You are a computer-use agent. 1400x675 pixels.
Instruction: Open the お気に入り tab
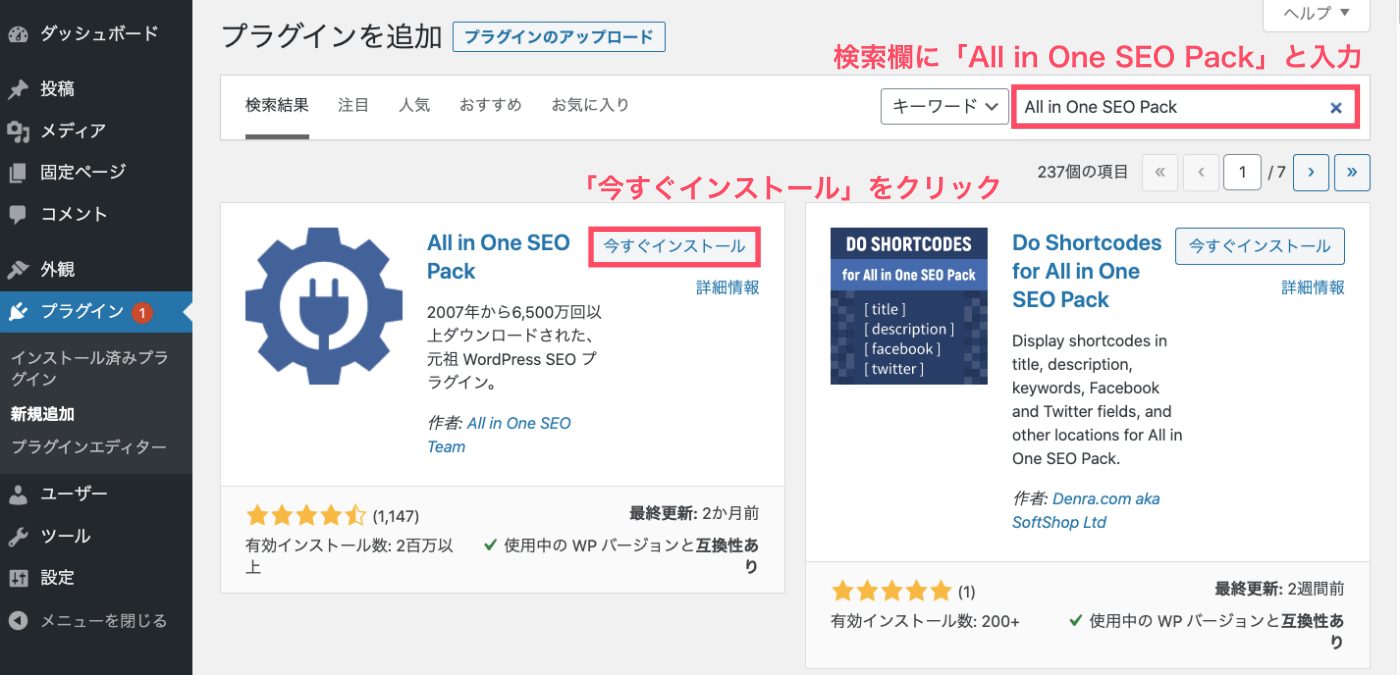click(590, 105)
